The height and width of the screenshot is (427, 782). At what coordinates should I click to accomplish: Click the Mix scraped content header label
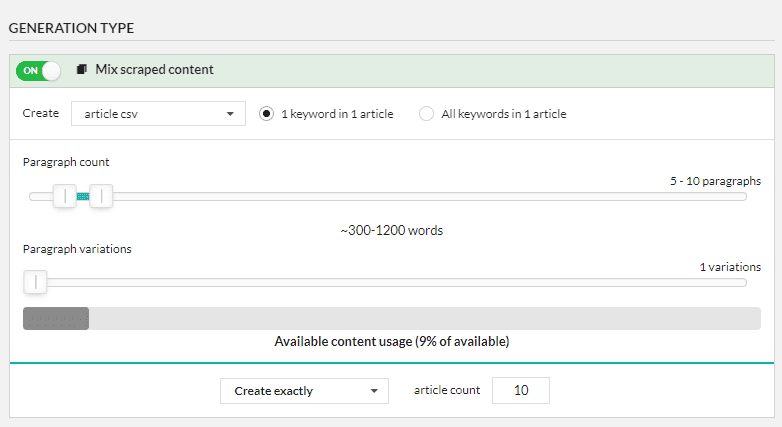pyautogui.click(x=154, y=69)
